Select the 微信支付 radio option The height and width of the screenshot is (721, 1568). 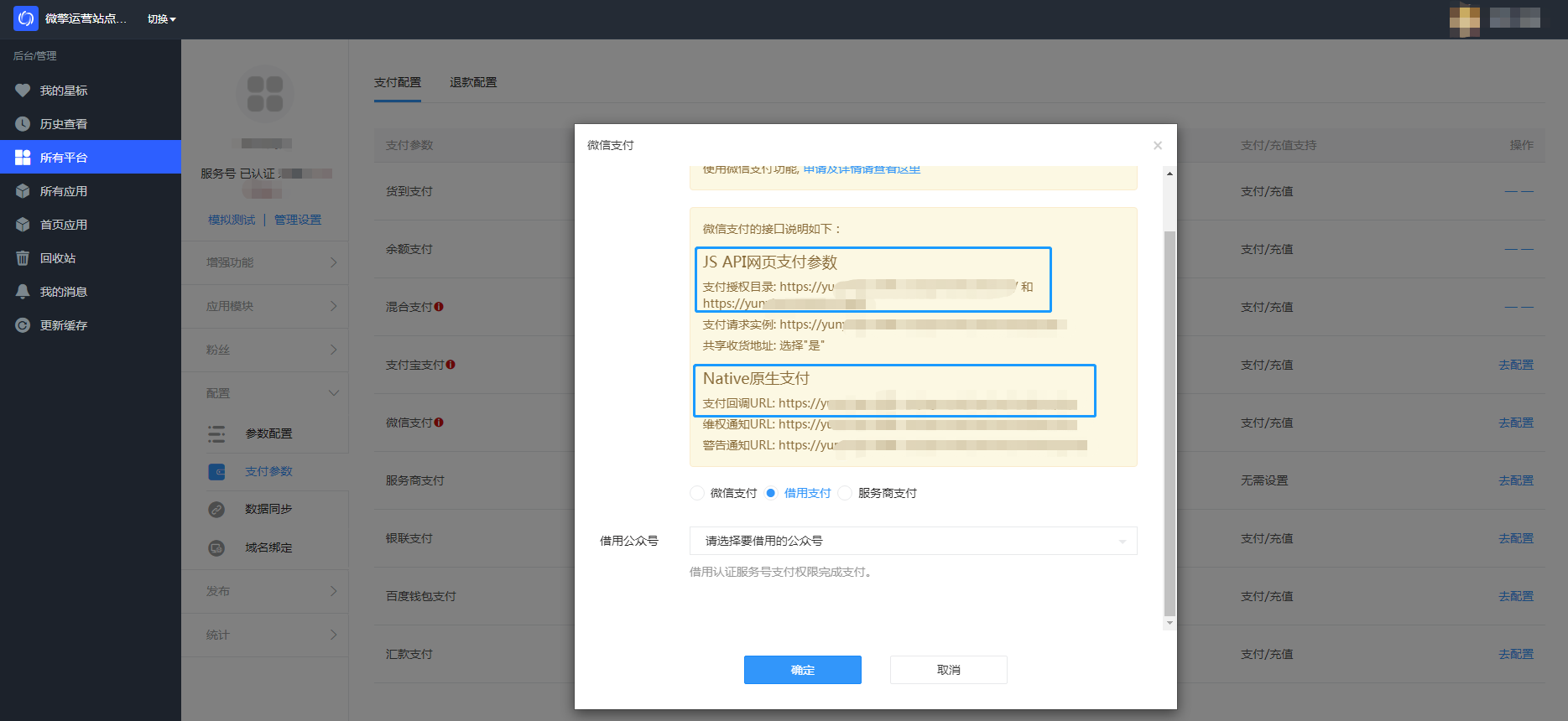click(x=697, y=493)
